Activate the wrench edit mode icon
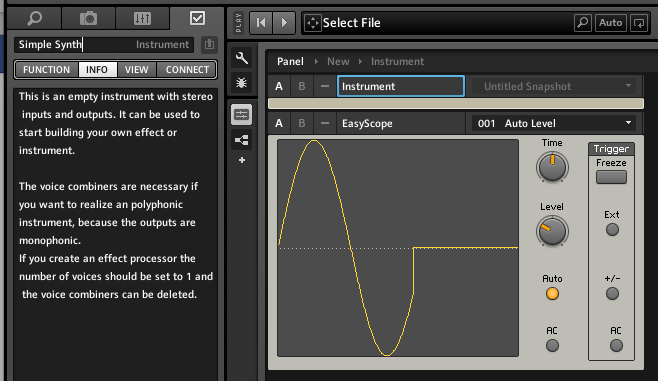 tap(241, 58)
